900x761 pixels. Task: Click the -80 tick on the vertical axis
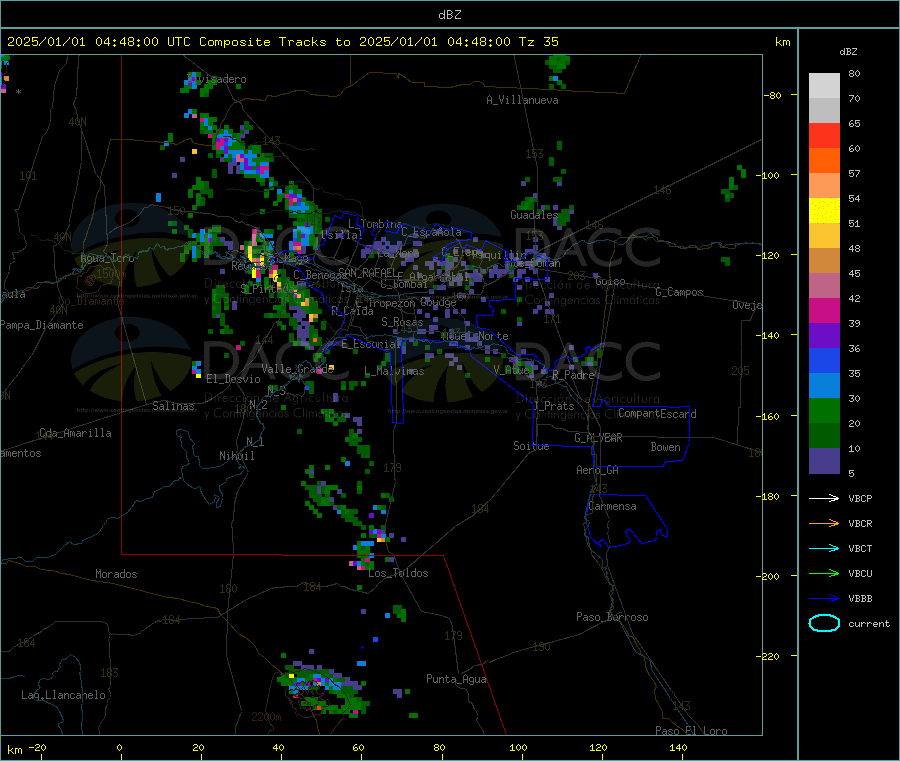pos(773,95)
